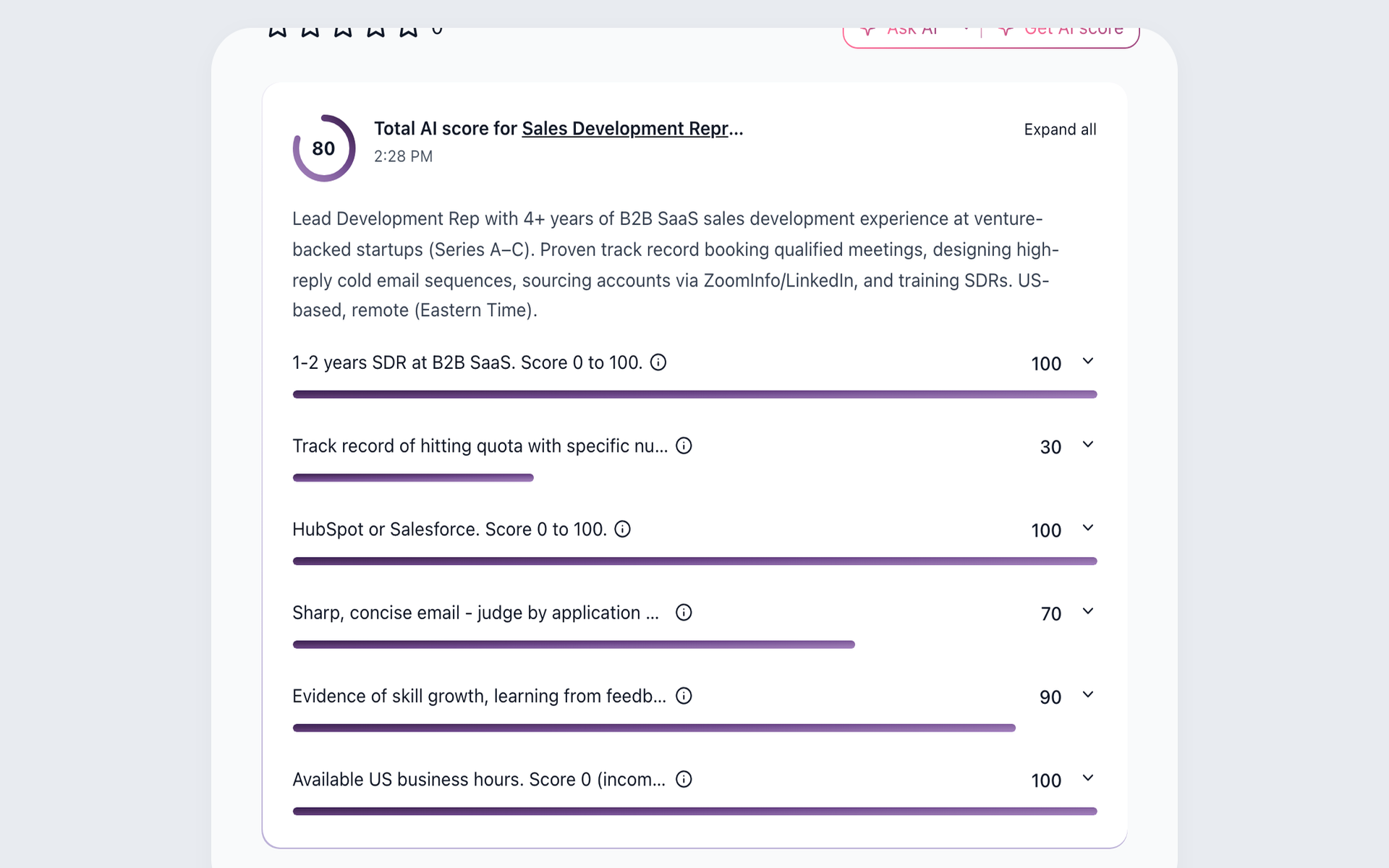1389x868 pixels.
Task: Click the total AI score 80 circle
Action: pyautogui.click(x=323, y=148)
